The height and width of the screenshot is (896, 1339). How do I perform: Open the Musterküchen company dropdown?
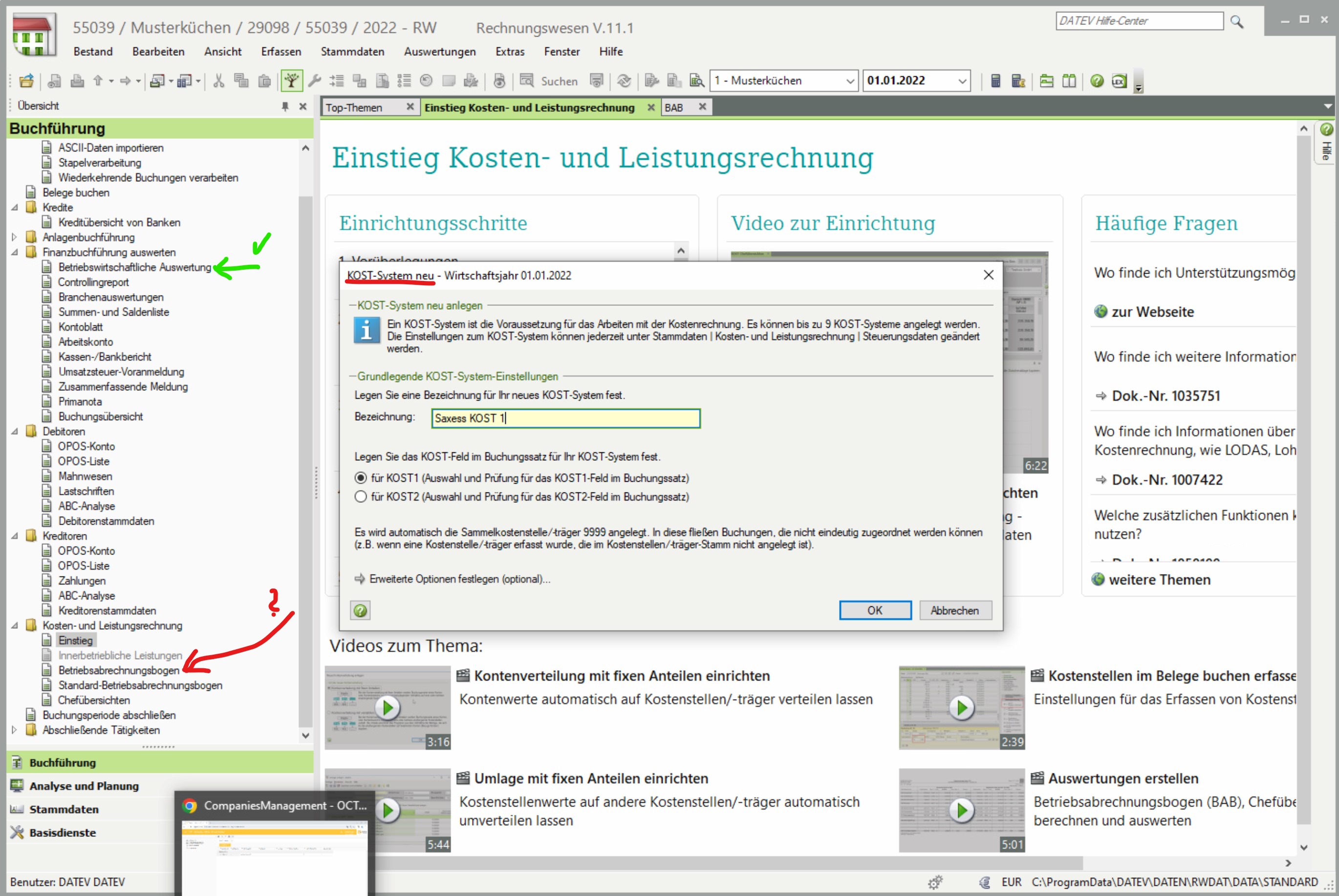tap(850, 81)
